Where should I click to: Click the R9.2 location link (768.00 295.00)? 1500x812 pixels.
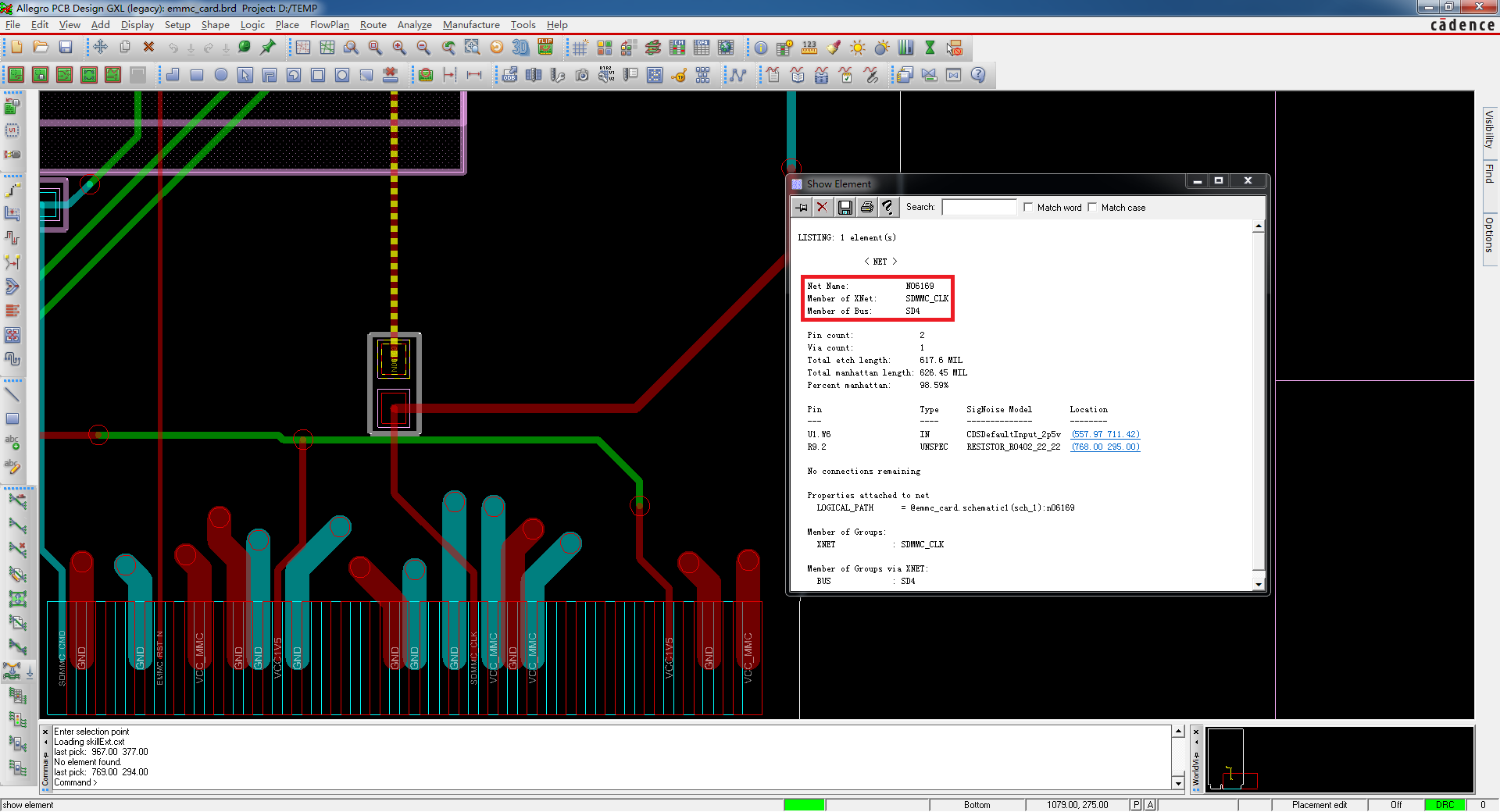point(1105,447)
